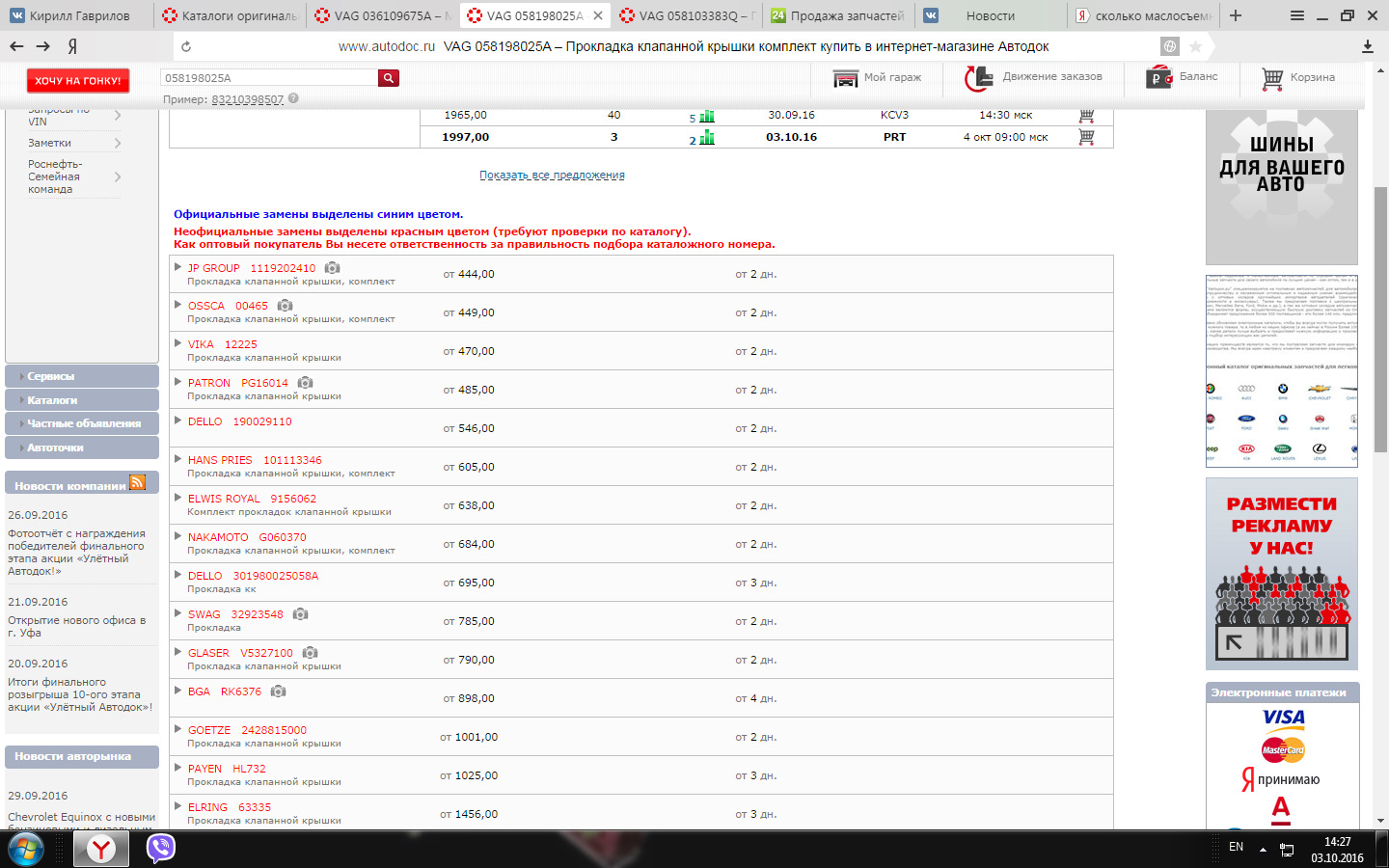This screenshot has height=868, width=1389.
Task: Click the DELLO 301980025058A part link
Action: click(253, 576)
